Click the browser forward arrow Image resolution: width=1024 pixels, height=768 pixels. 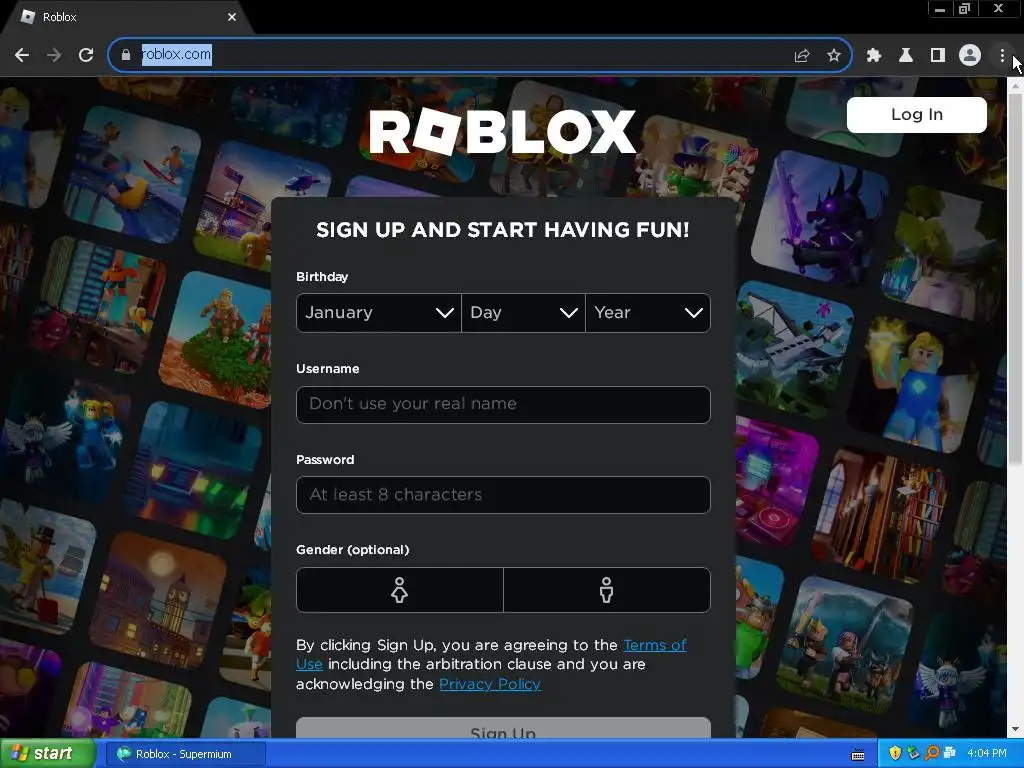point(54,55)
